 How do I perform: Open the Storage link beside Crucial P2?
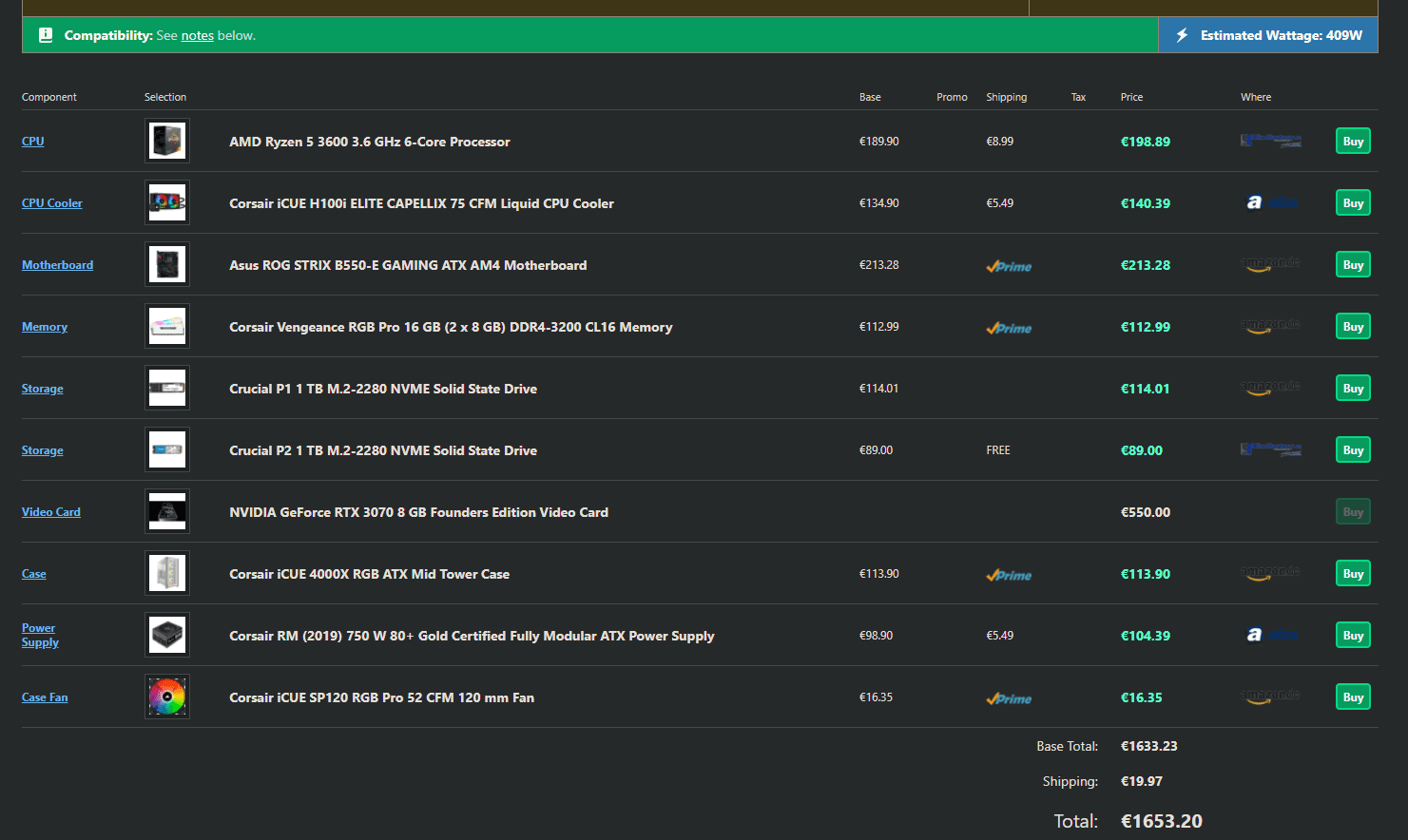(x=43, y=449)
